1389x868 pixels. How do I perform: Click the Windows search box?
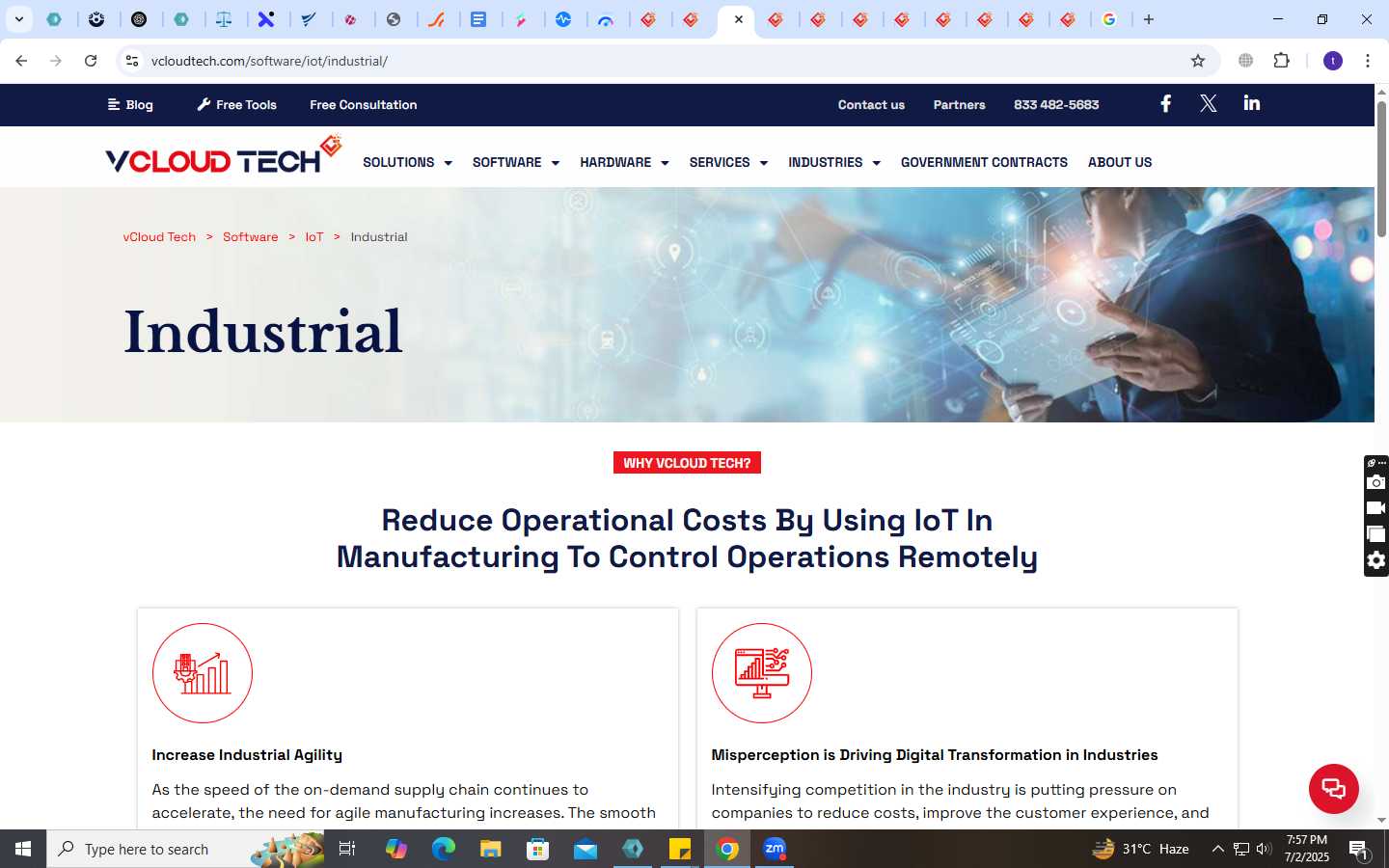(x=185, y=849)
